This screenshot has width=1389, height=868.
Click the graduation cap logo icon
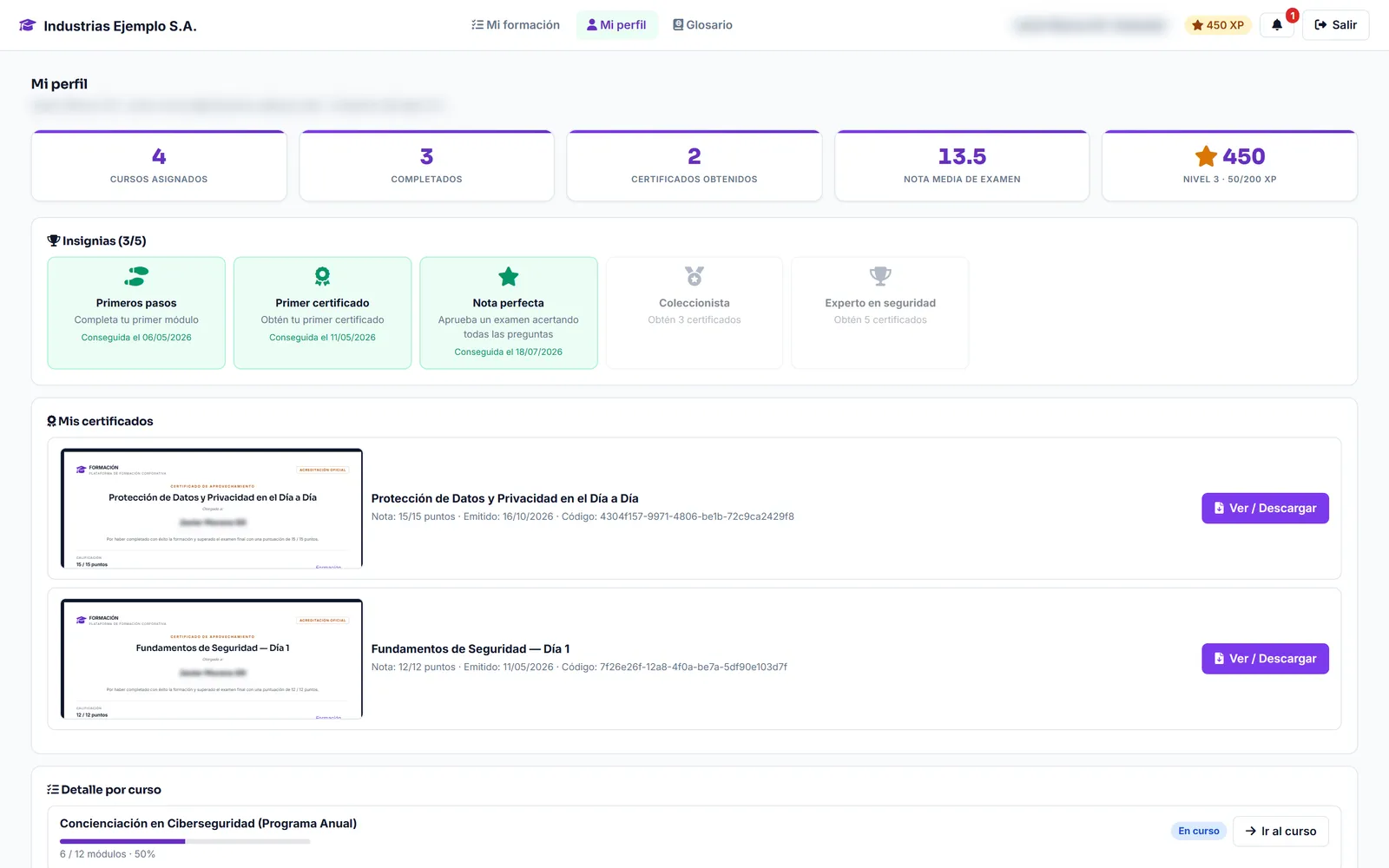(x=27, y=25)
